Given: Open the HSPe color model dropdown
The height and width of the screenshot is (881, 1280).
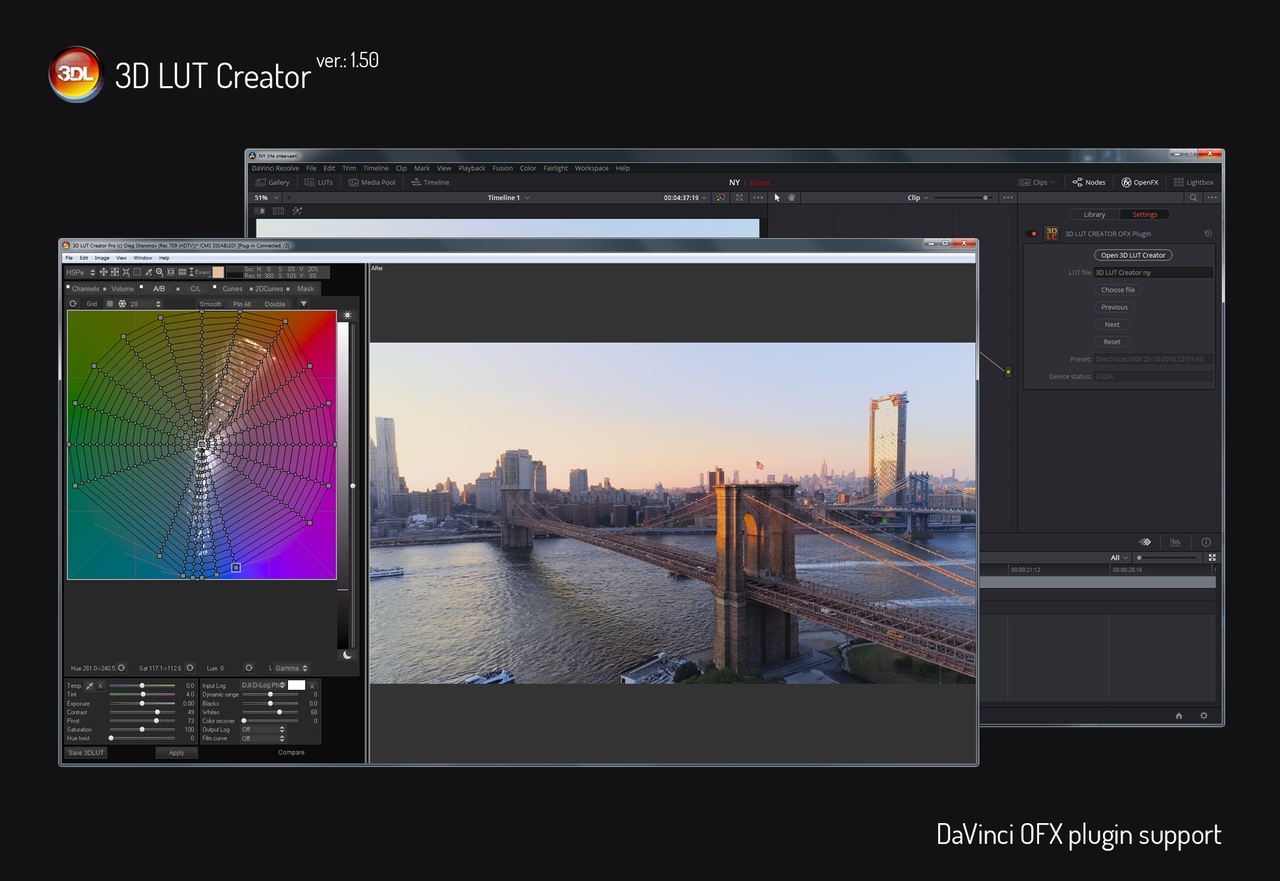Looking at the screenshot, I should coord(81,272).
